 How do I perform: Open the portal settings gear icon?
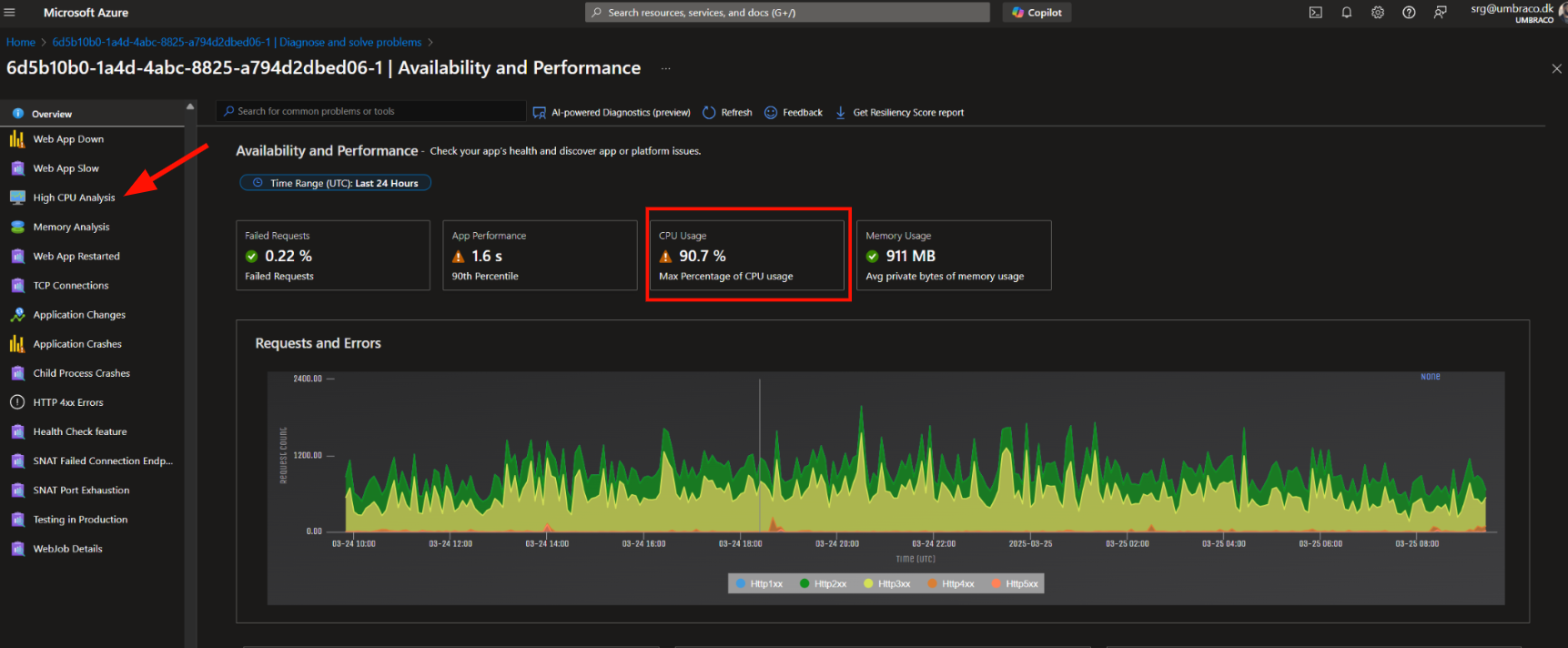1378,13
